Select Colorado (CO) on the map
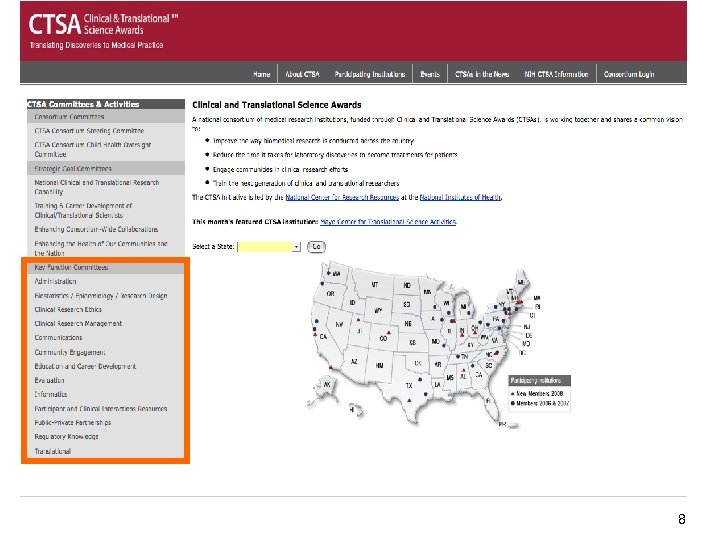 [383, 338]
